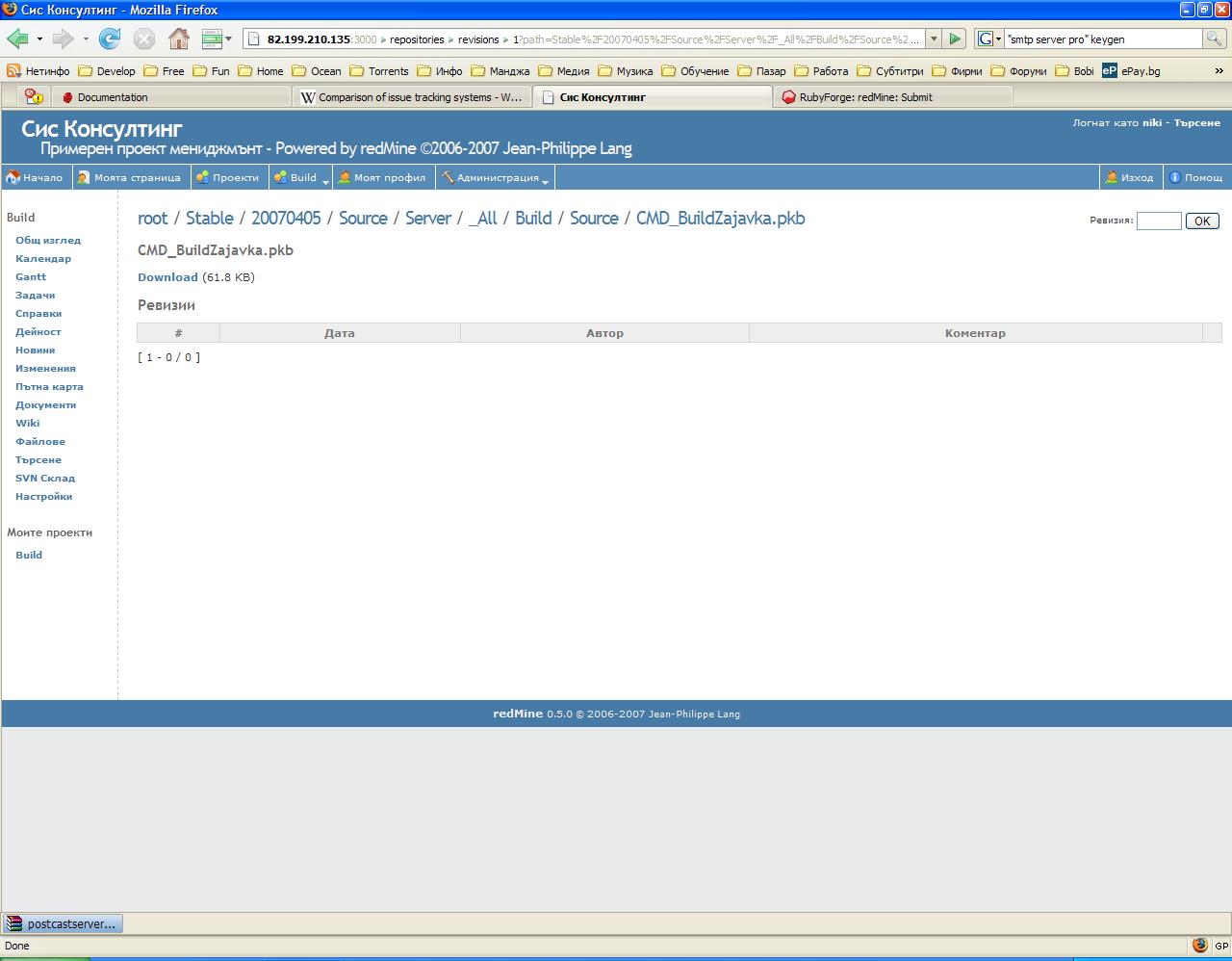Click postcastserver taskbar item
1232x961 pixels.
(x=63, y=924)
